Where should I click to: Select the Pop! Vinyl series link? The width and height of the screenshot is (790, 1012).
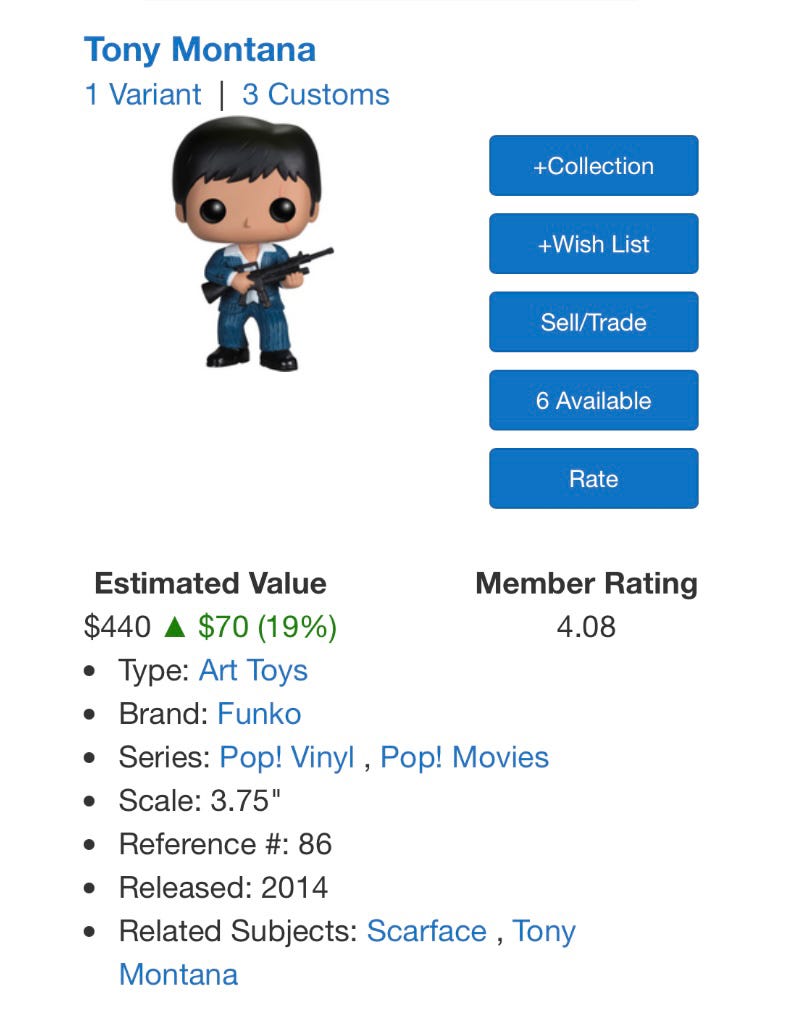point(287,757)
